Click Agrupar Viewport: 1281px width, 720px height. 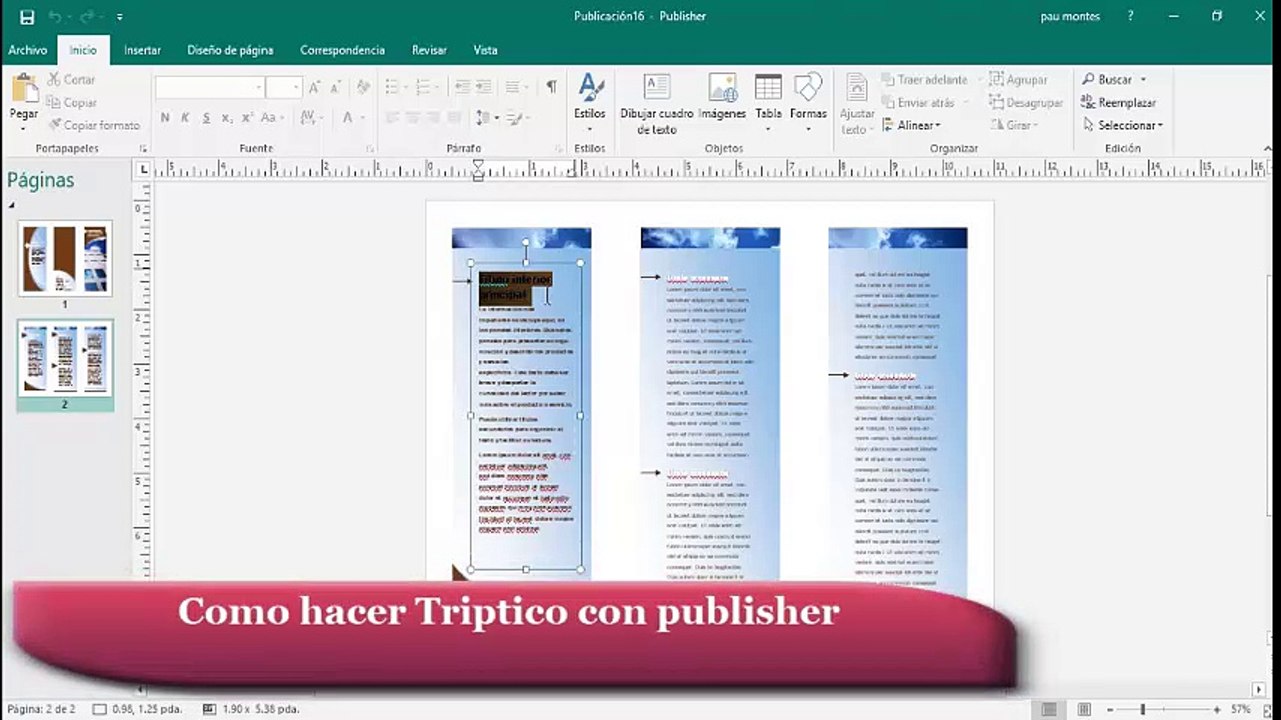[x=1018, y=79]
